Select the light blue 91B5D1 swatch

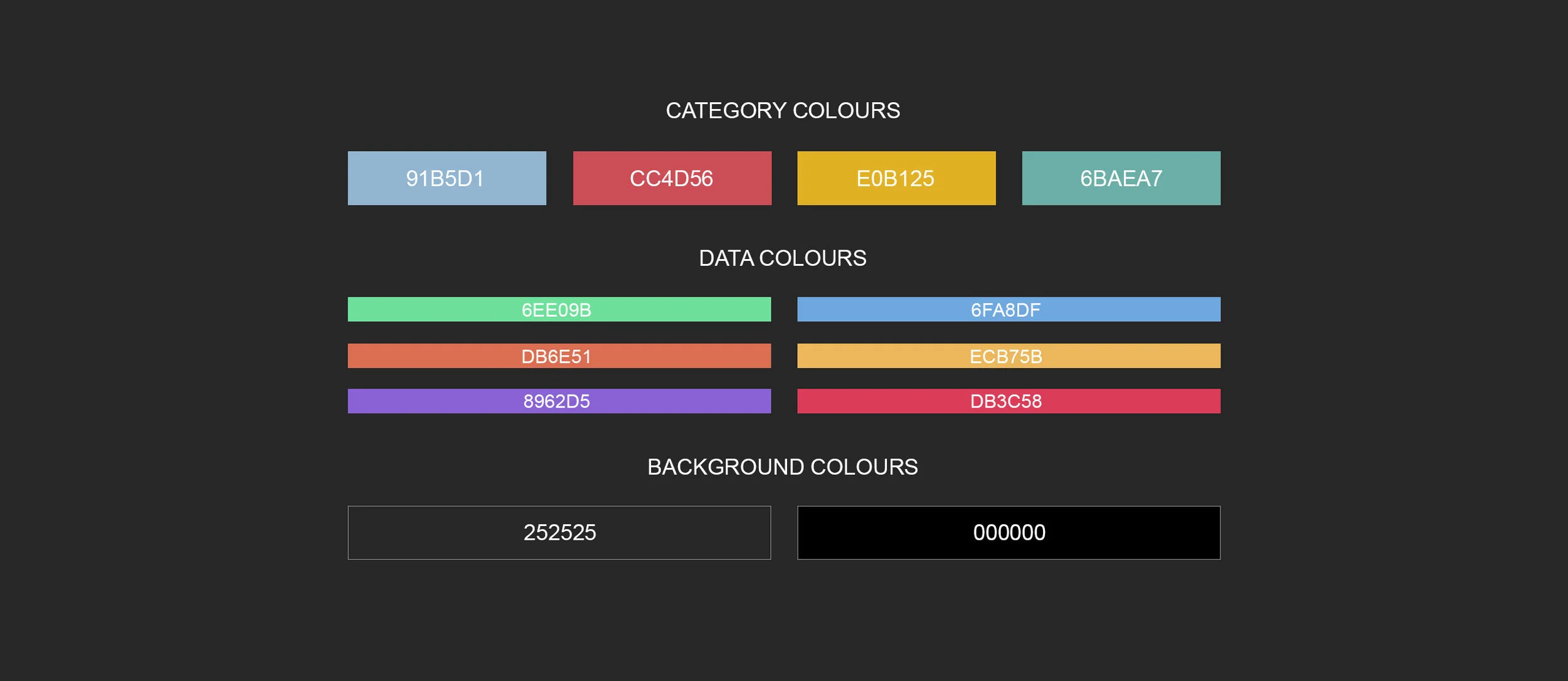coord(447,178)
